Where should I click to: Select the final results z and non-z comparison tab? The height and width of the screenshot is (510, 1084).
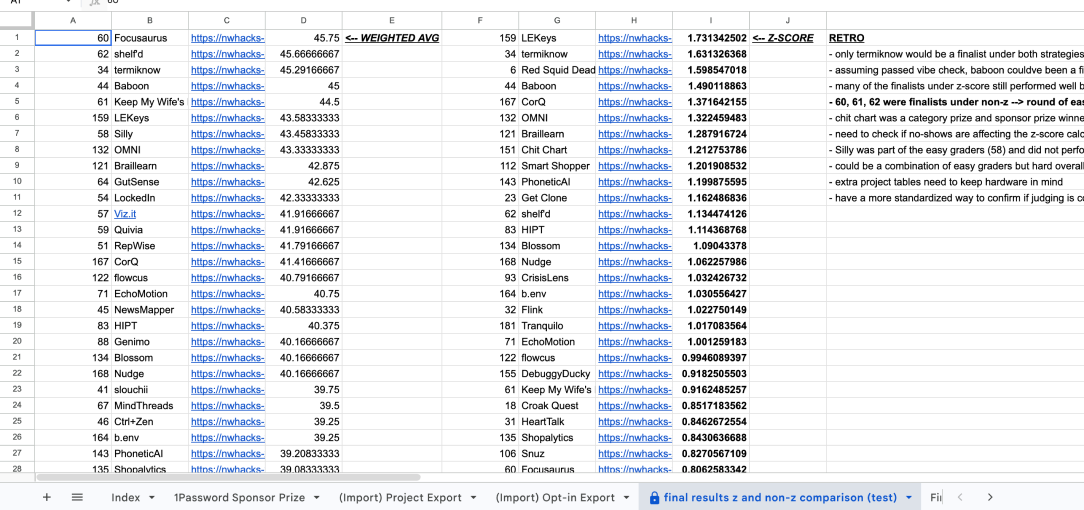[780, 498]
